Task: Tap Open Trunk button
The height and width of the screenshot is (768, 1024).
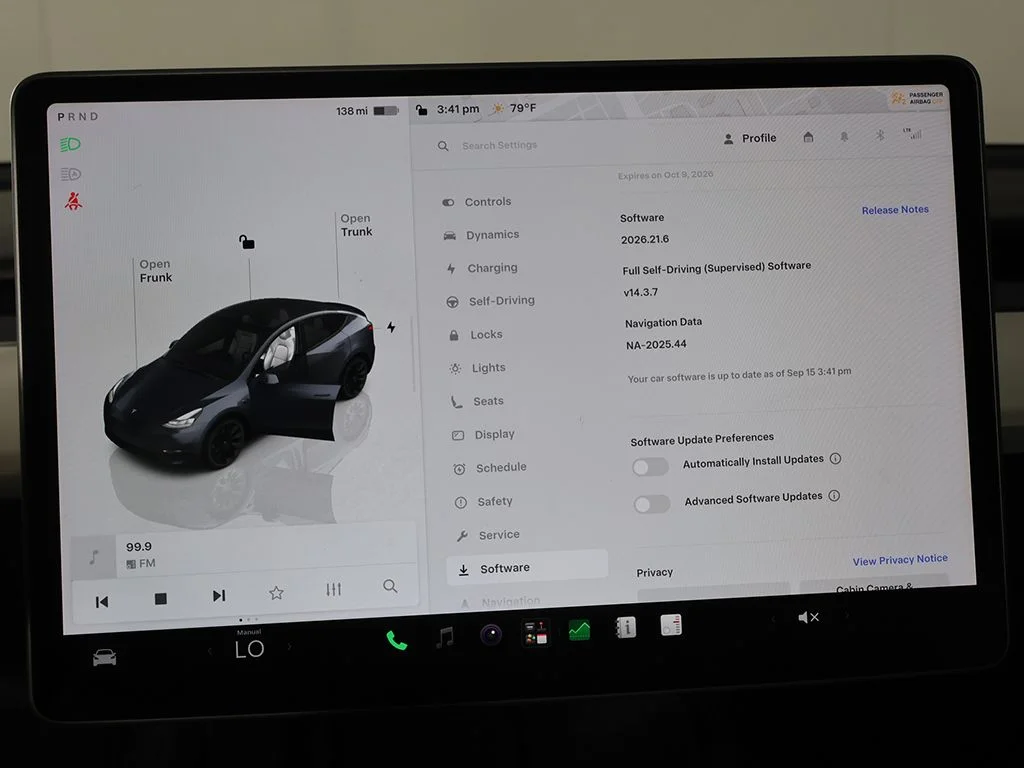Action: click(356, 225)
